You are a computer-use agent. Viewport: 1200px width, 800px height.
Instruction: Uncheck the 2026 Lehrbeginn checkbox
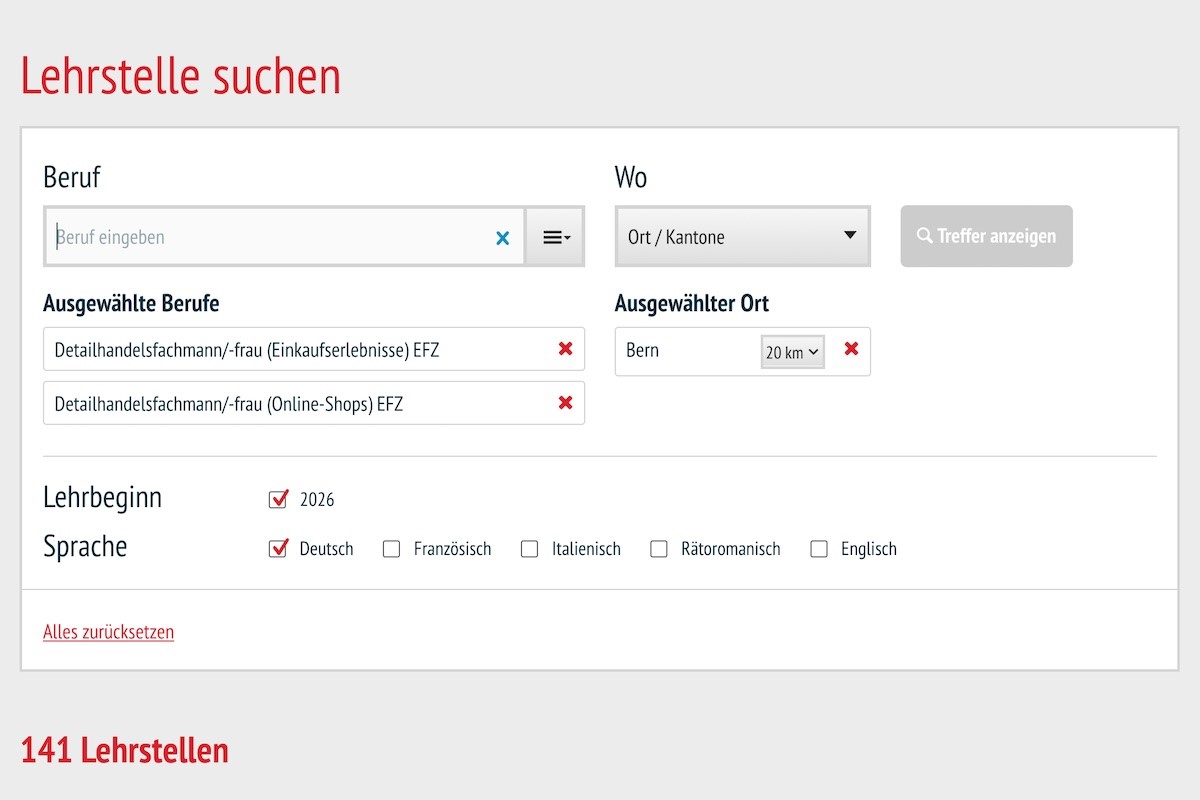[279, 499]
